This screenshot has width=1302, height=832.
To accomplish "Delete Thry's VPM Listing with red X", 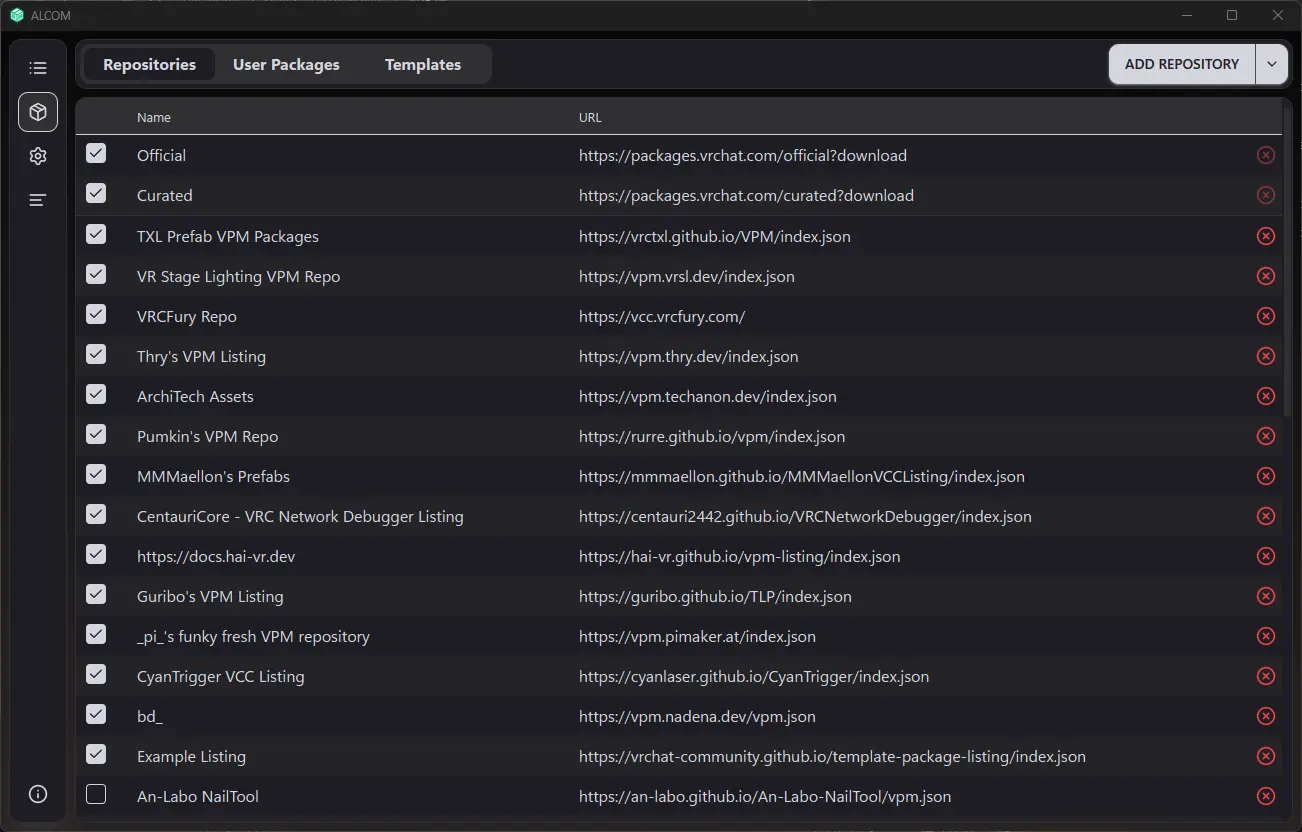I will (1265, 356).
